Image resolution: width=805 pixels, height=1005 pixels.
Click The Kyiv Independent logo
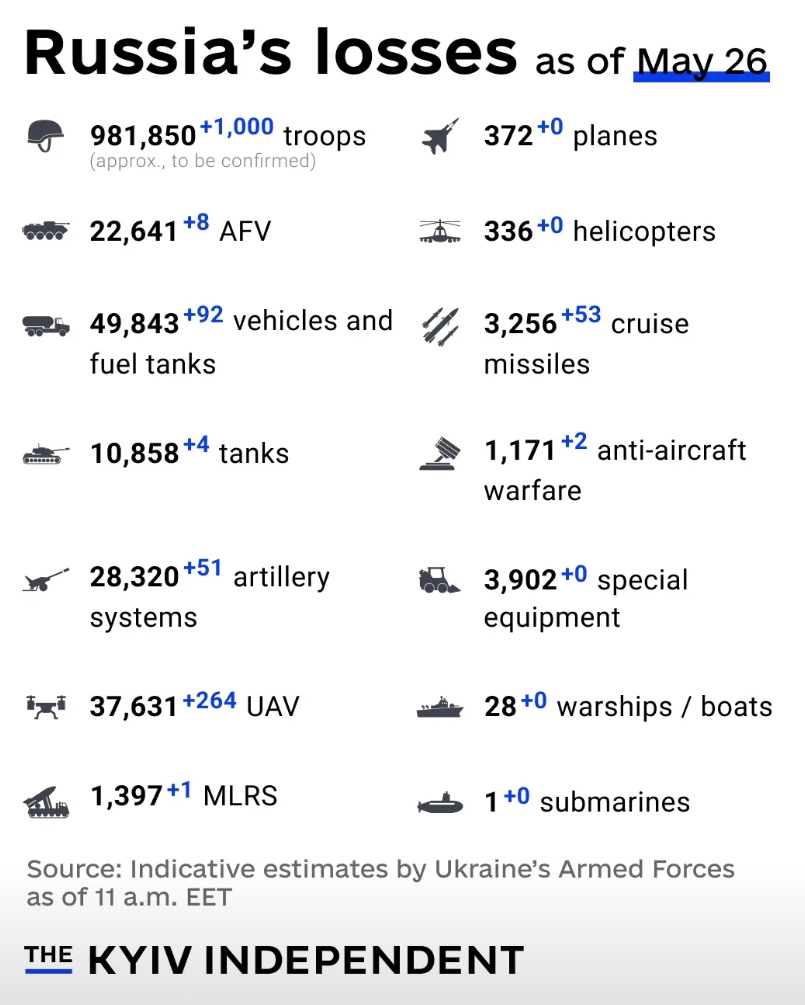point(274,959)
